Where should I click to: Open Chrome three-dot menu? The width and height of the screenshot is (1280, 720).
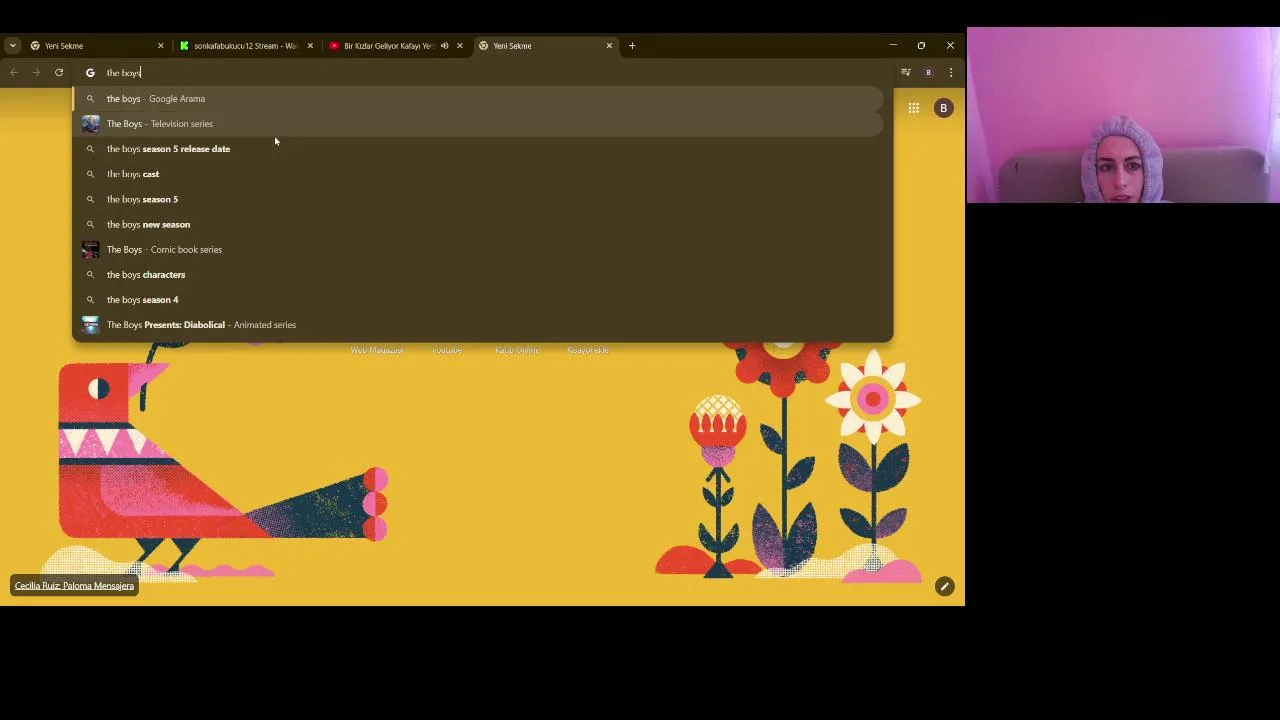pyautogui.click(x=950, y=72)
